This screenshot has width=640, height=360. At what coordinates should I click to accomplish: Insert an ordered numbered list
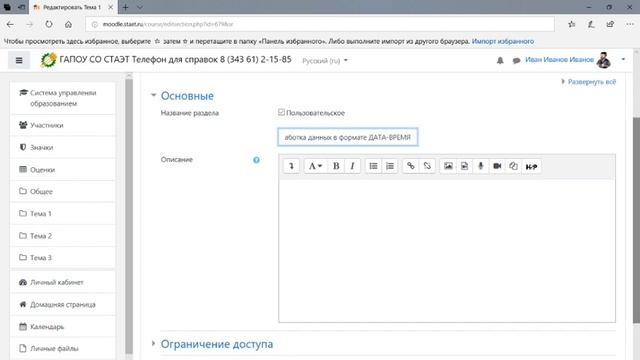pyautogui.click(x=390, y=166)
